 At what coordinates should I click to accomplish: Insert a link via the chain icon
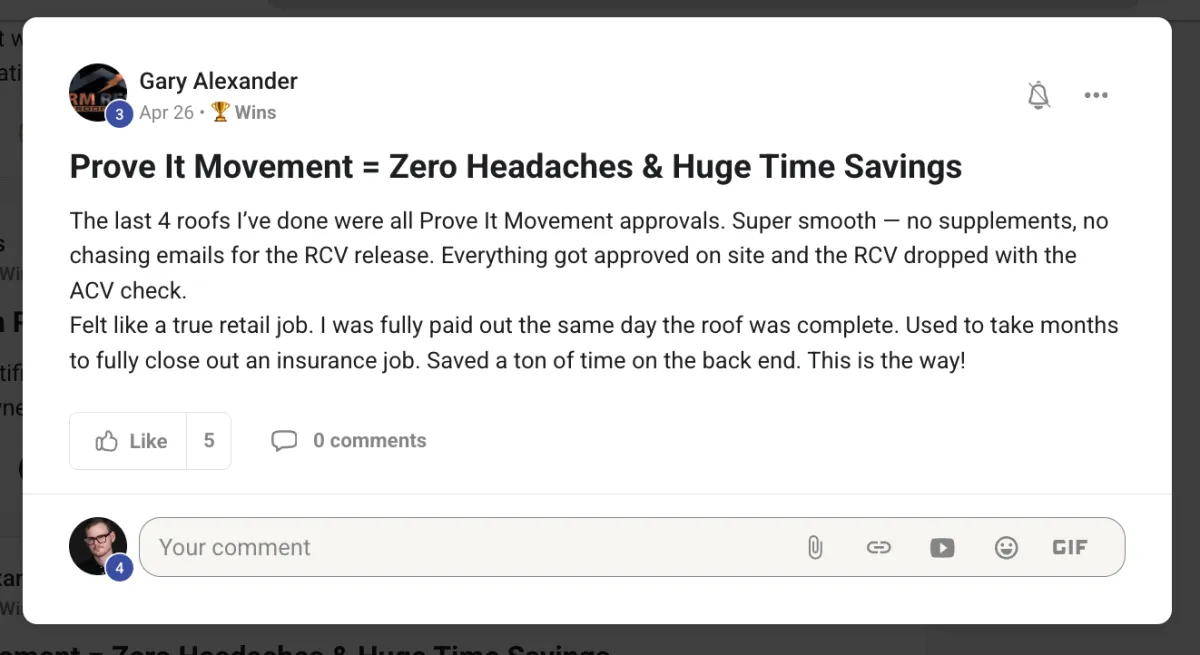[878, 547]
